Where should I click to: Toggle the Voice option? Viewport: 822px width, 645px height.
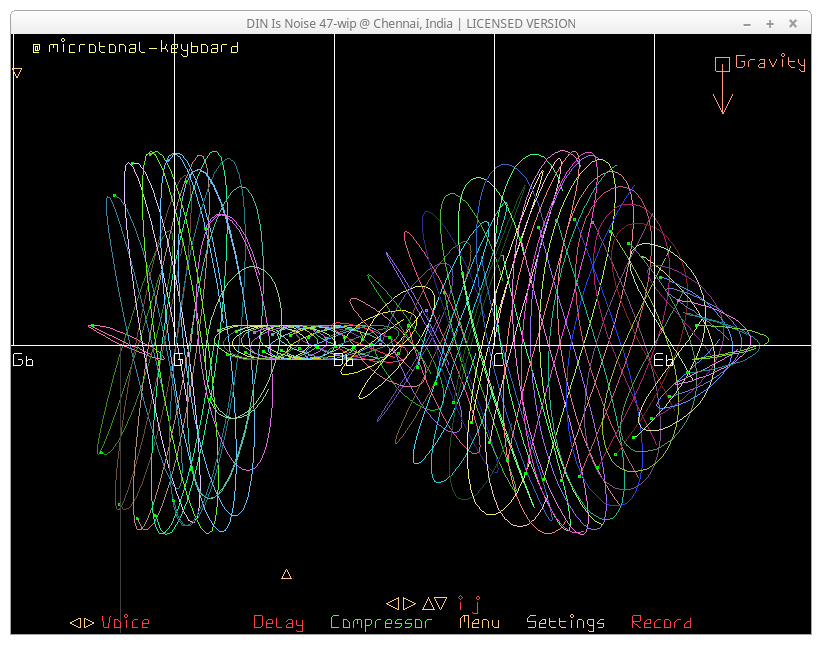(x=125, y=623)
